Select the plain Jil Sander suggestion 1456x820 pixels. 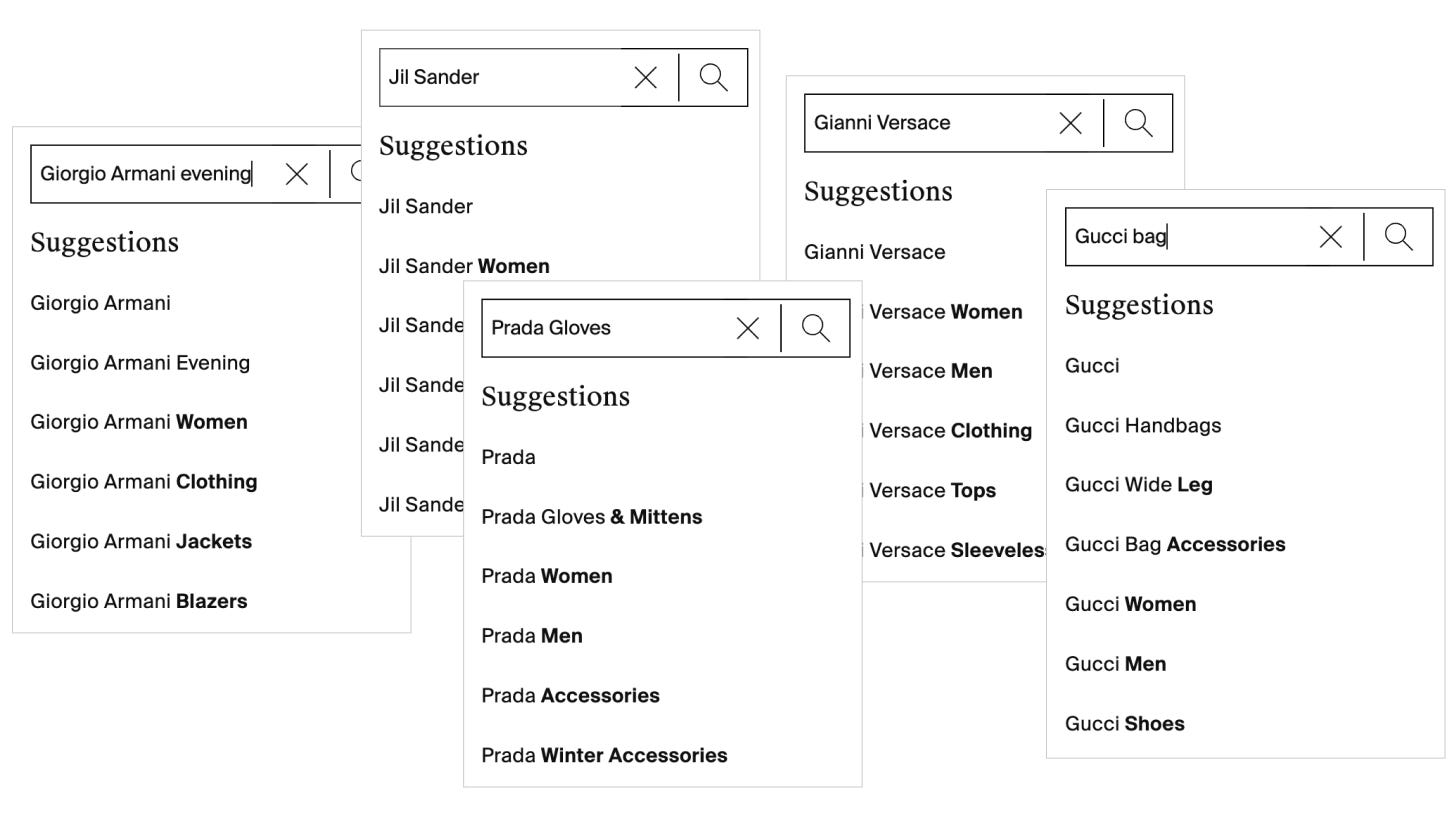click(426, 207)
